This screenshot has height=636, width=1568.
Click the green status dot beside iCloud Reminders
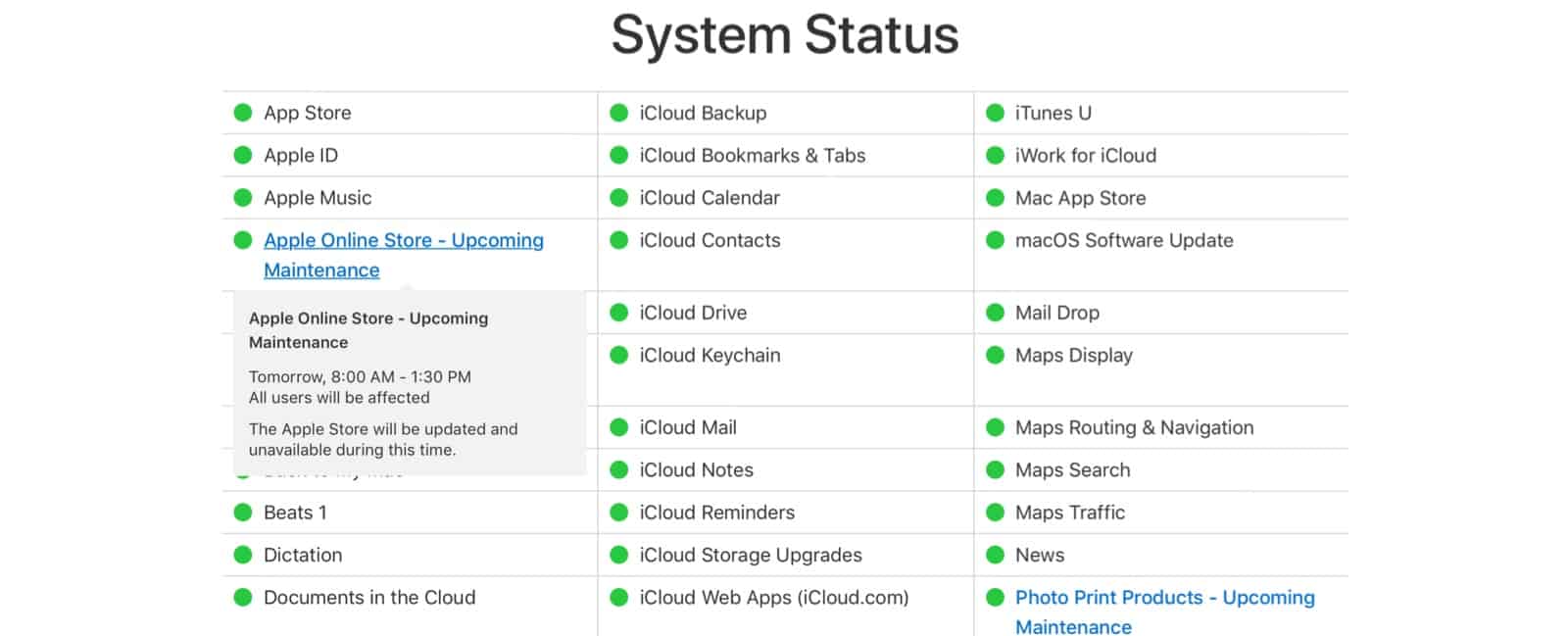pos(619,513)
